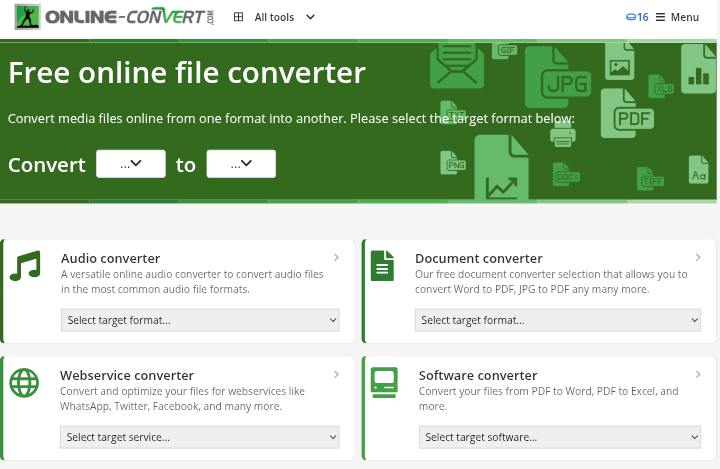Open the Software converter heading link
The width and height of the screenshot is (720, 469).
pos(478,375)
